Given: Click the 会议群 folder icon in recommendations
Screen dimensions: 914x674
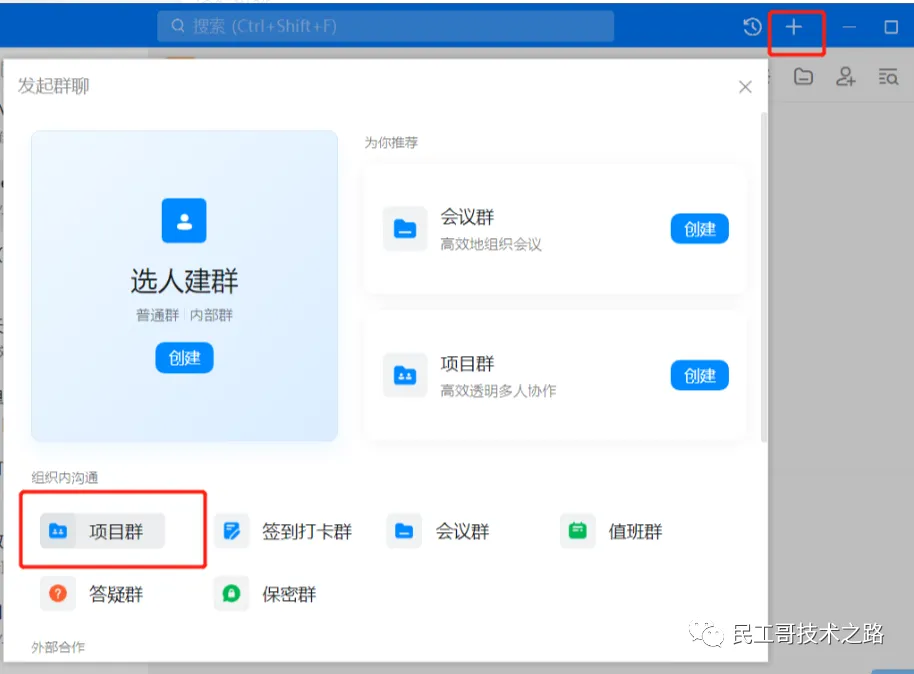Looking at the screenshot, I should pos(405,229).
